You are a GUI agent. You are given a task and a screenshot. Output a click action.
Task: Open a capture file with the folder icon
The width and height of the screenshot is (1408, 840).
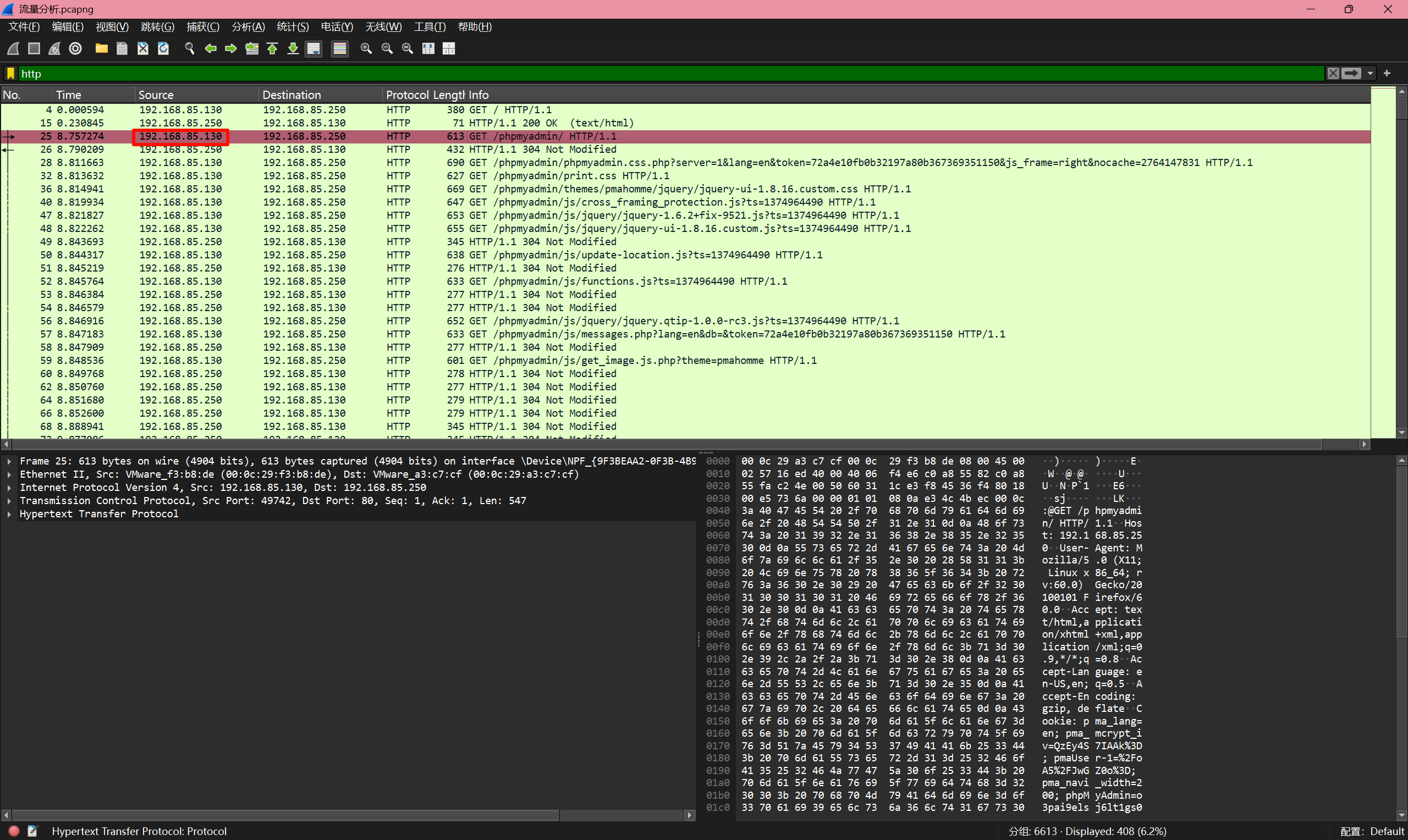tap(101, 49)
